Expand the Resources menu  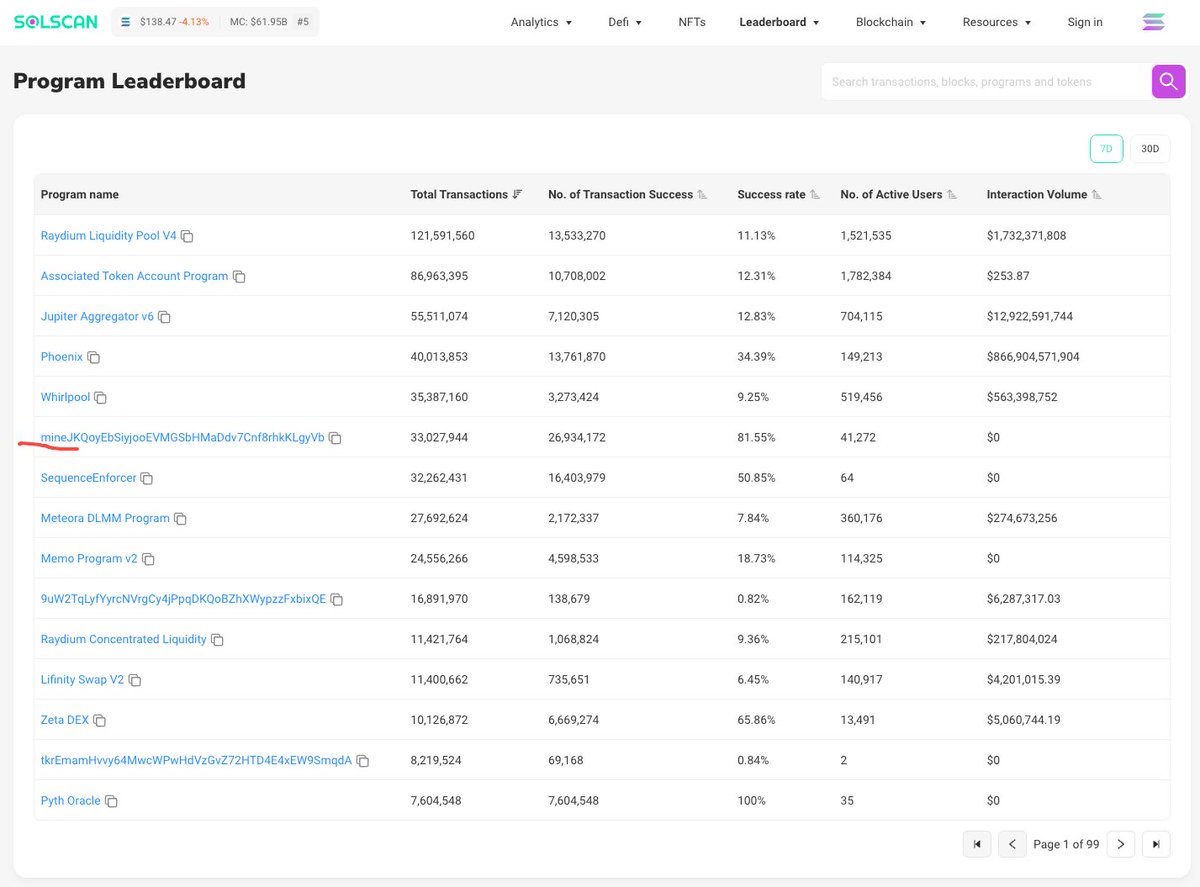pos(998,22)
